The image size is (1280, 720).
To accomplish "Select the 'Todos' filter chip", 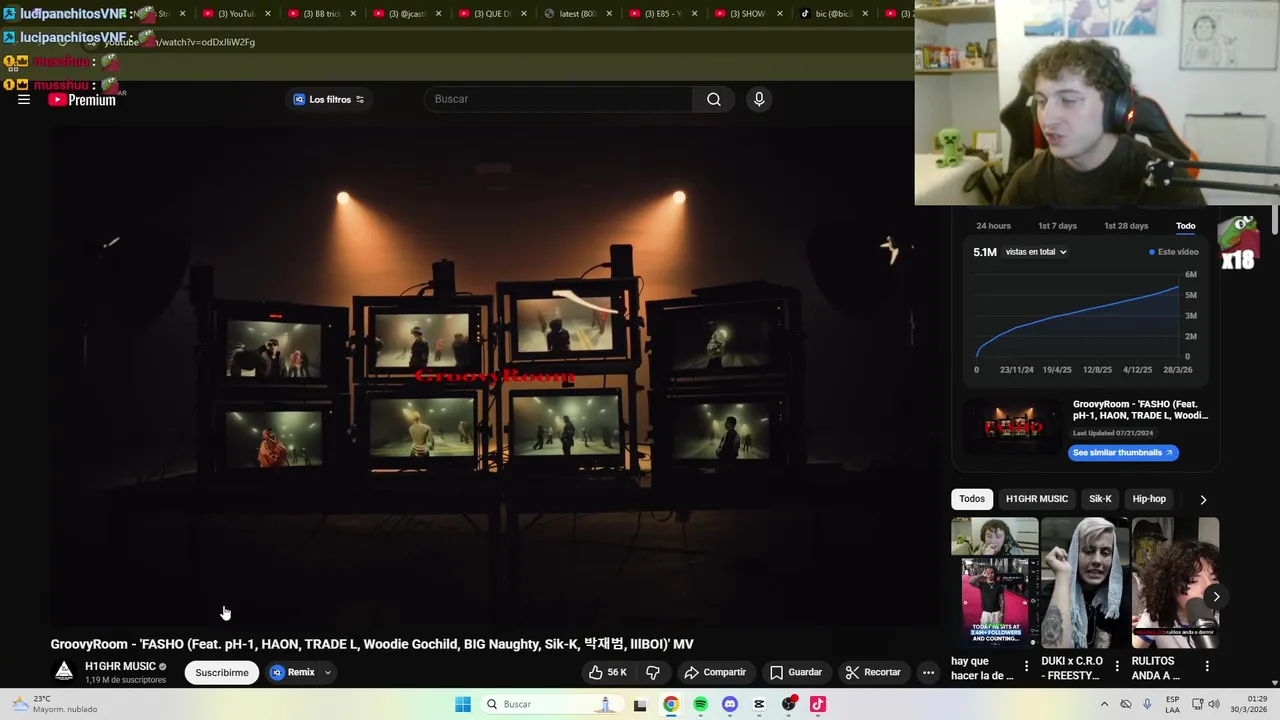I will tap(972, 499).
